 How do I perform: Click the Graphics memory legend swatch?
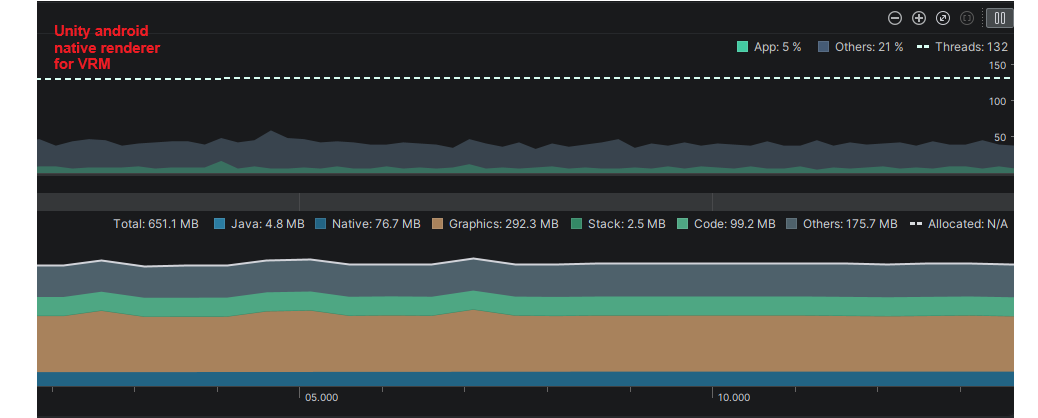(x=438, y=224)
